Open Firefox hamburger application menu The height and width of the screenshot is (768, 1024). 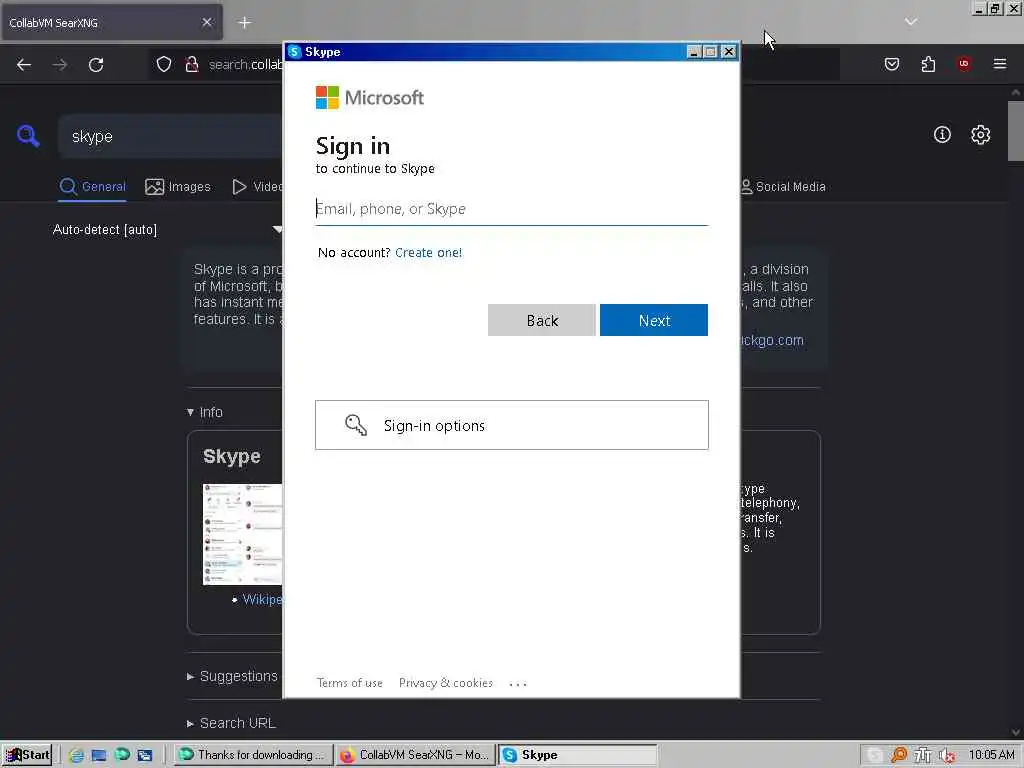pos(1000,64)
